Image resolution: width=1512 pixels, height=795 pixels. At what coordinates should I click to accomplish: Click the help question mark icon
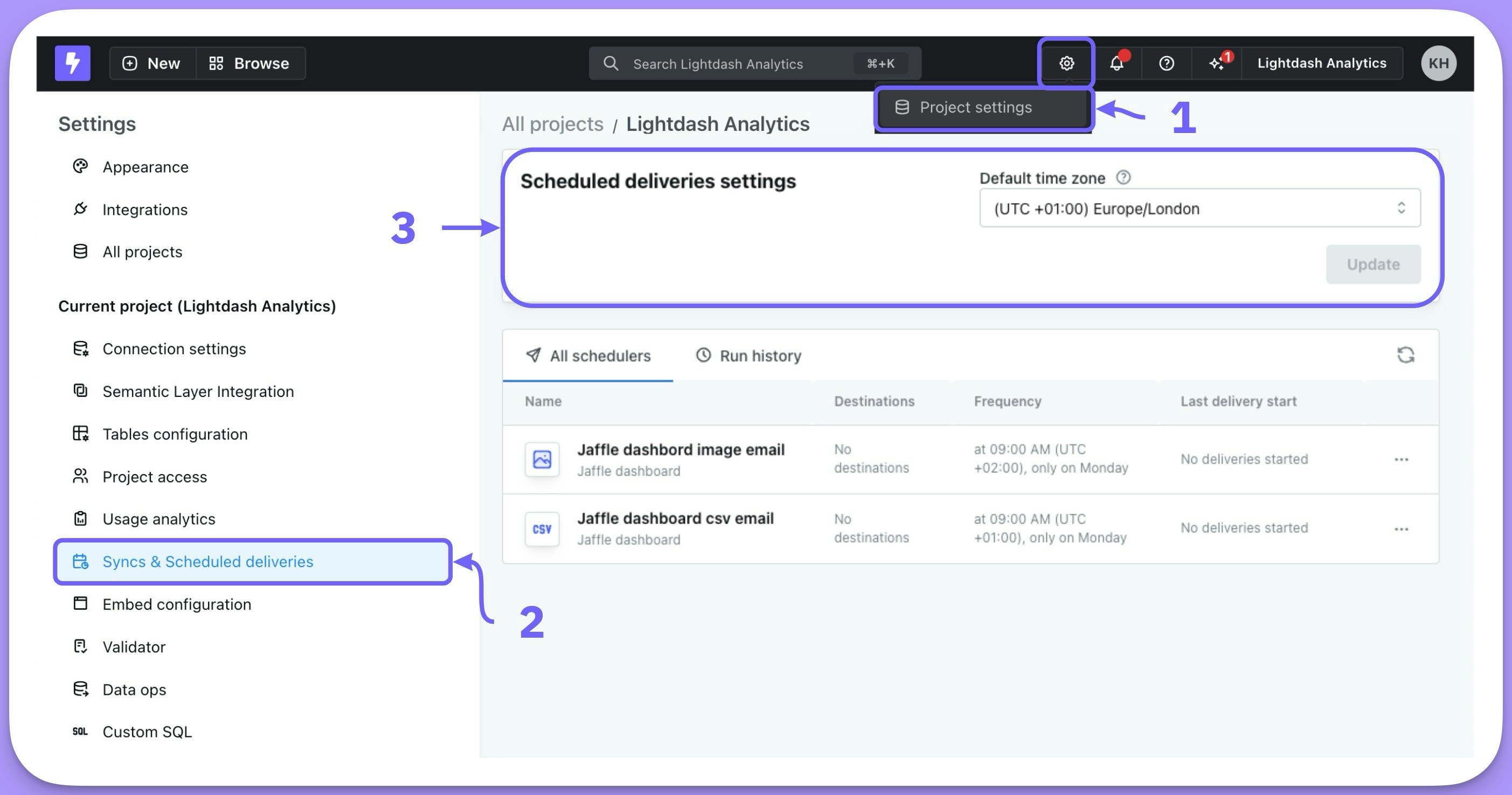1166,63
